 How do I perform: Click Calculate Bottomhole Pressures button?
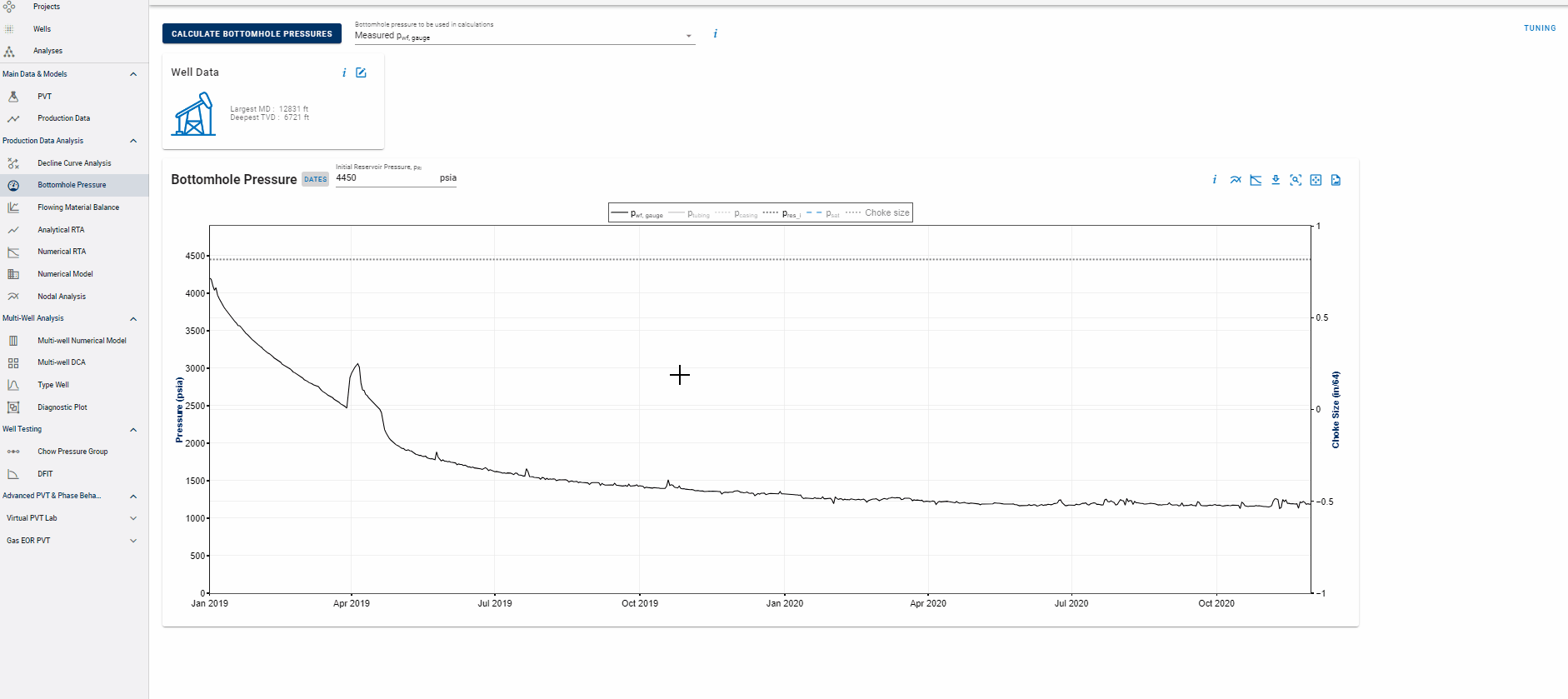pyautogui.click(x=252, y=33)
